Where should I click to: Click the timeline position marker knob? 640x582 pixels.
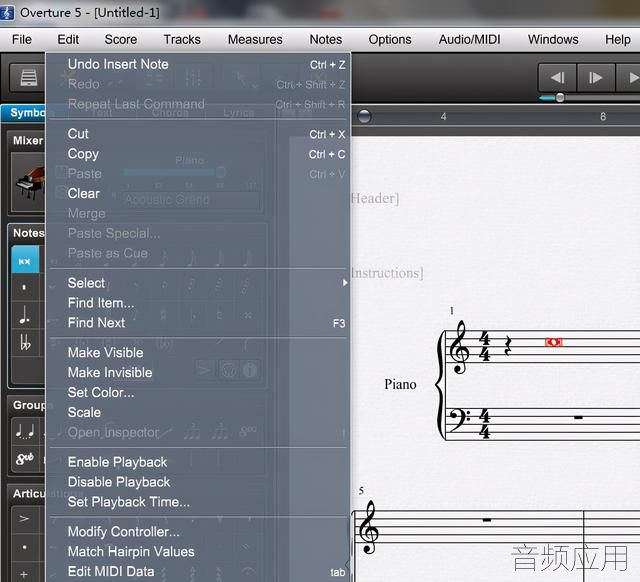pos(364,116)
